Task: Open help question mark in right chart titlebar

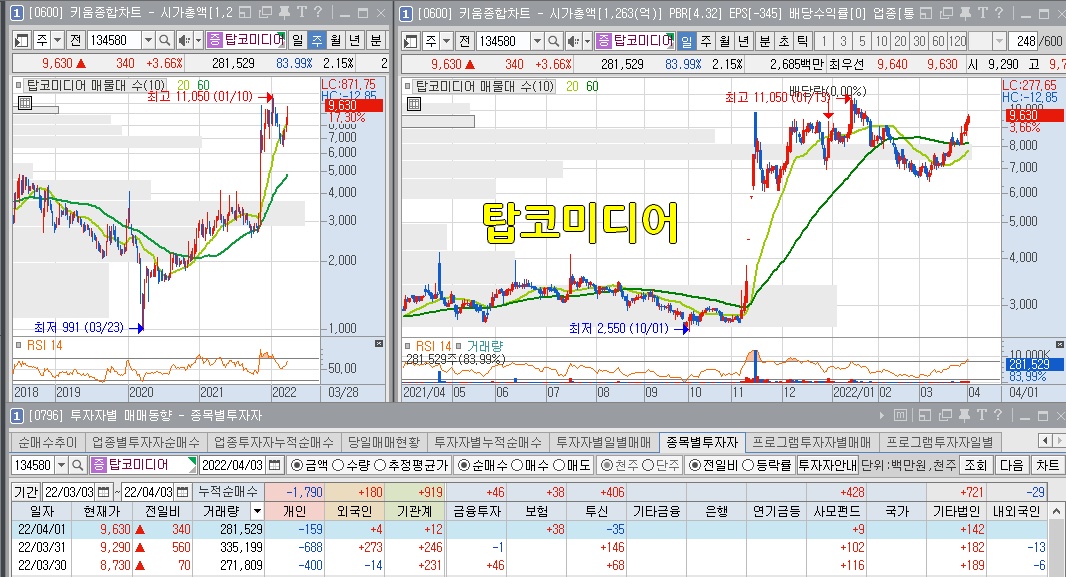Action: (999, 13)
